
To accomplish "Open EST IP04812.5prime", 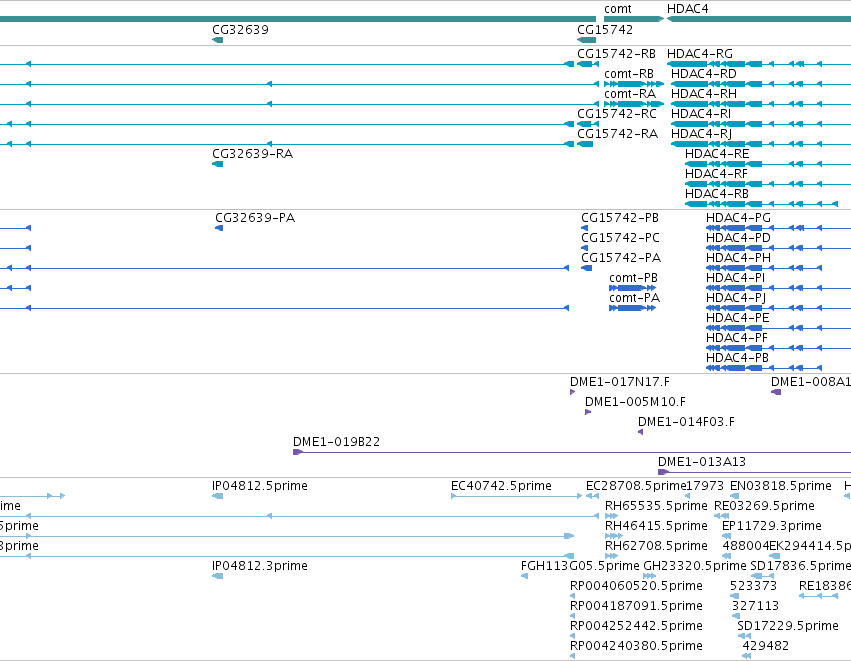I will click(260, 487).
